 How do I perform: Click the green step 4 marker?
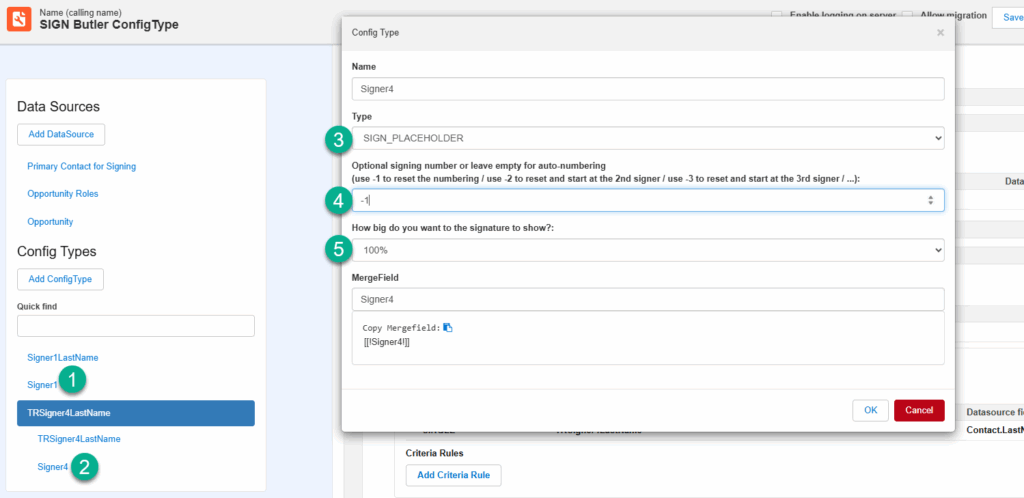click(x=341, y=200)
